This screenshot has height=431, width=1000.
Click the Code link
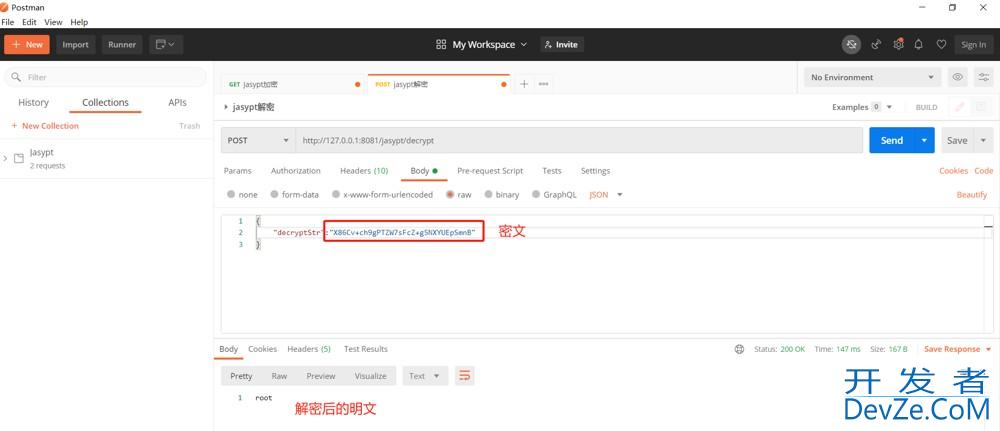tap(983, 171)
